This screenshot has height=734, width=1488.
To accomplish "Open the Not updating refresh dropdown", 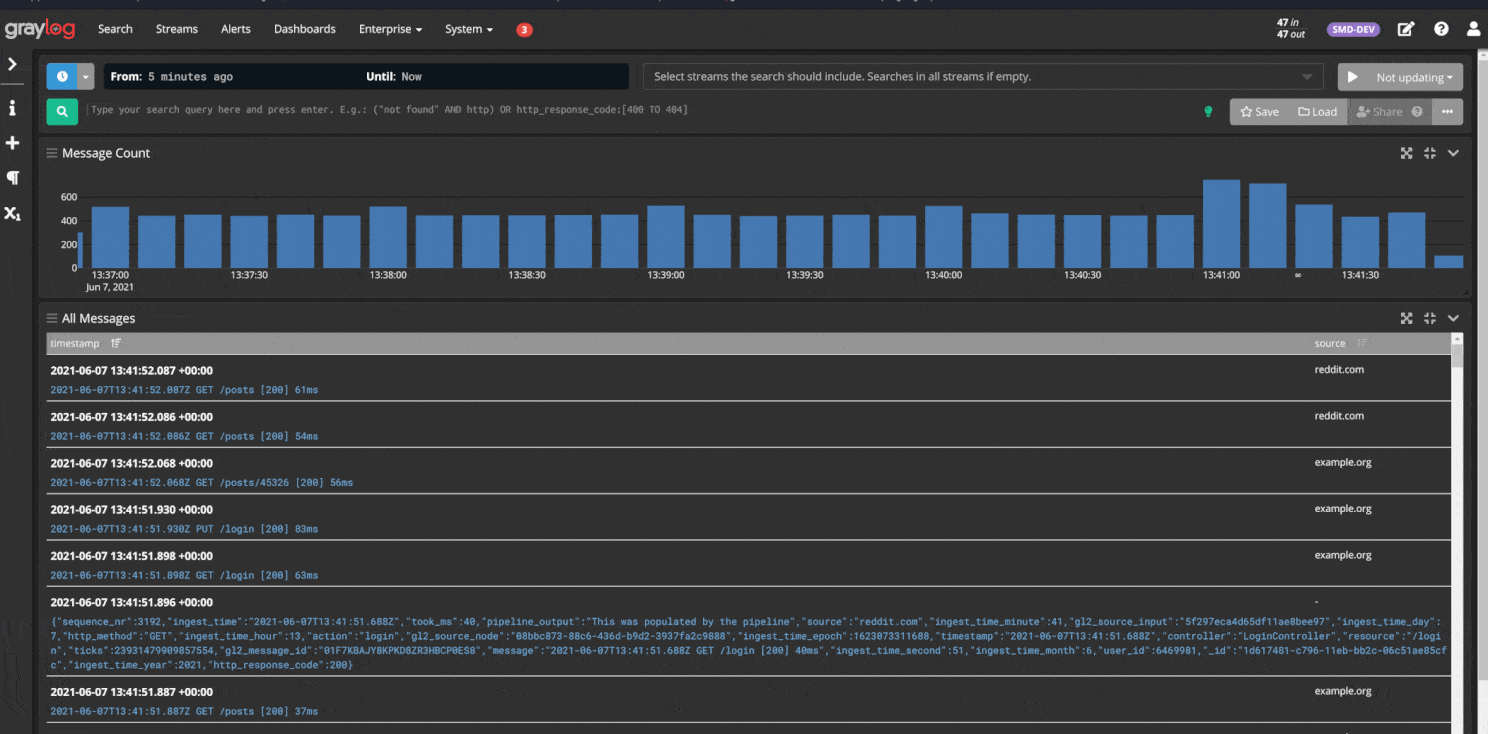I will tap(1414, 77).
